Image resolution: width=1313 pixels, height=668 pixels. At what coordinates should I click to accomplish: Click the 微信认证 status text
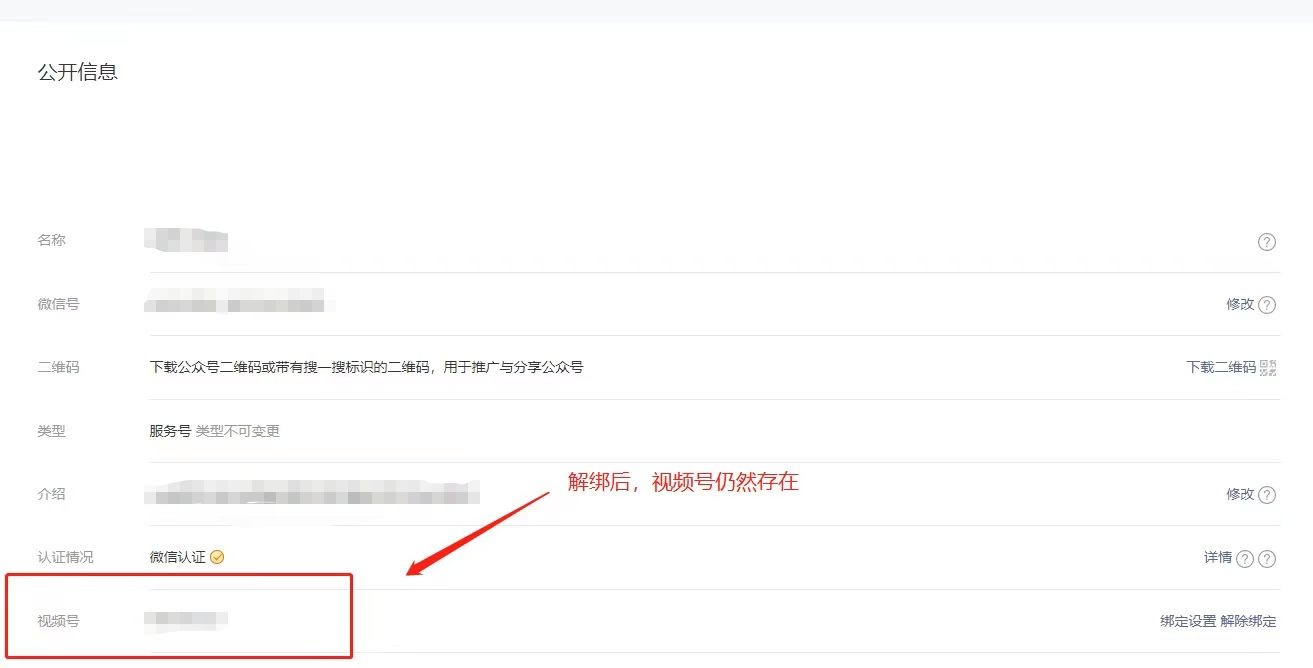(177, 557)
